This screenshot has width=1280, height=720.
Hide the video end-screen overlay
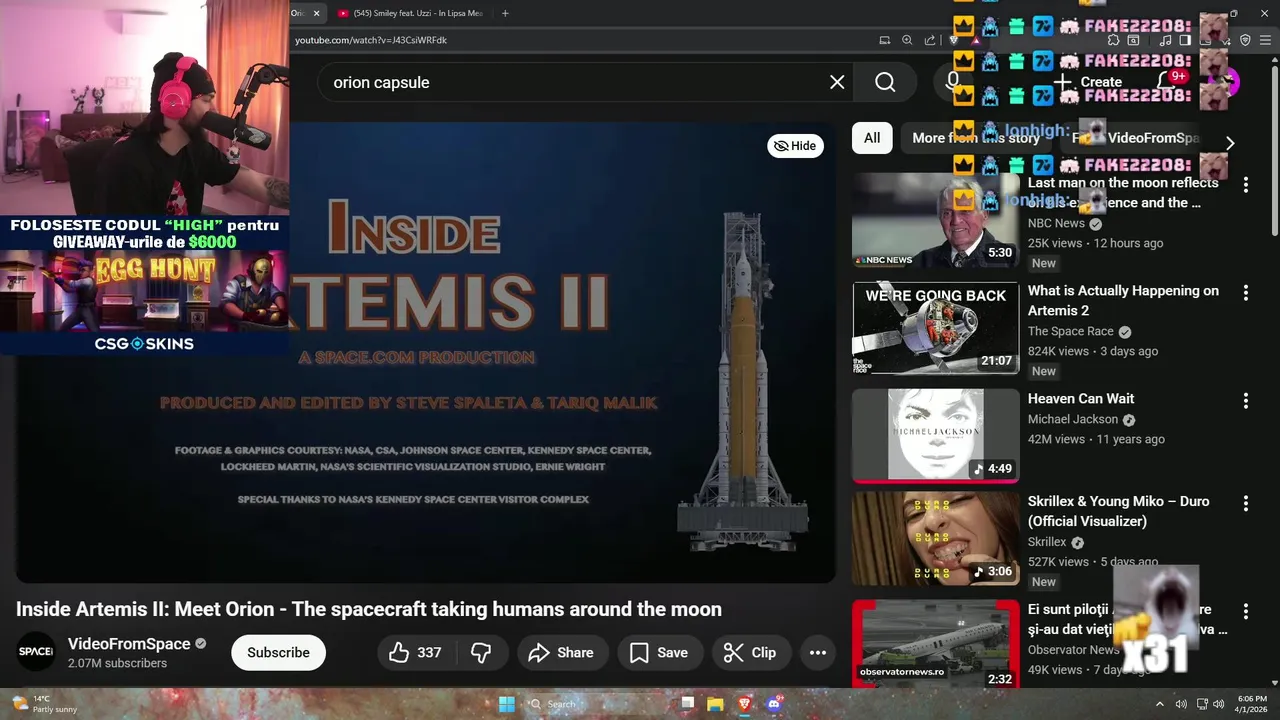[x=795, y=146]
